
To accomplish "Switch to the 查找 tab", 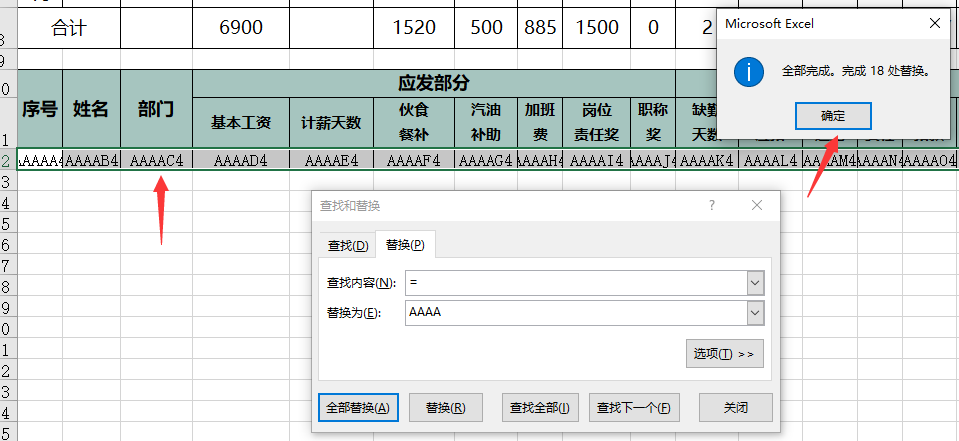I will (x=347, y=245).
